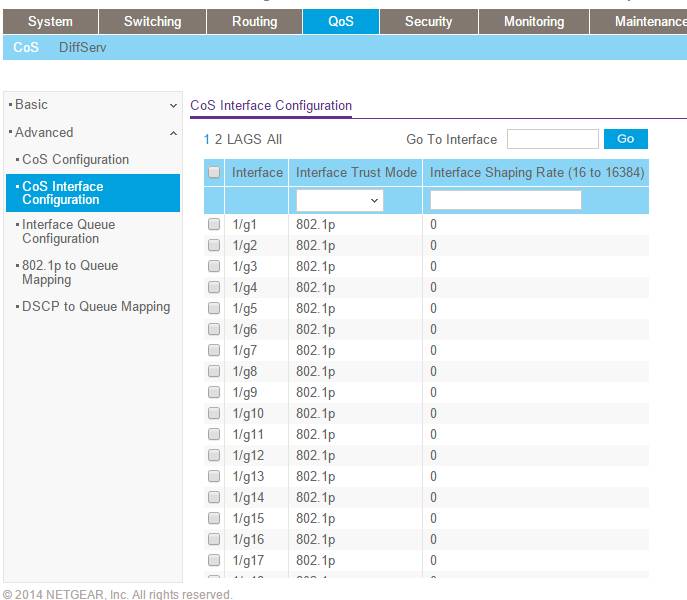Expand the Basic sidebar section

click(x=93, y=105)
